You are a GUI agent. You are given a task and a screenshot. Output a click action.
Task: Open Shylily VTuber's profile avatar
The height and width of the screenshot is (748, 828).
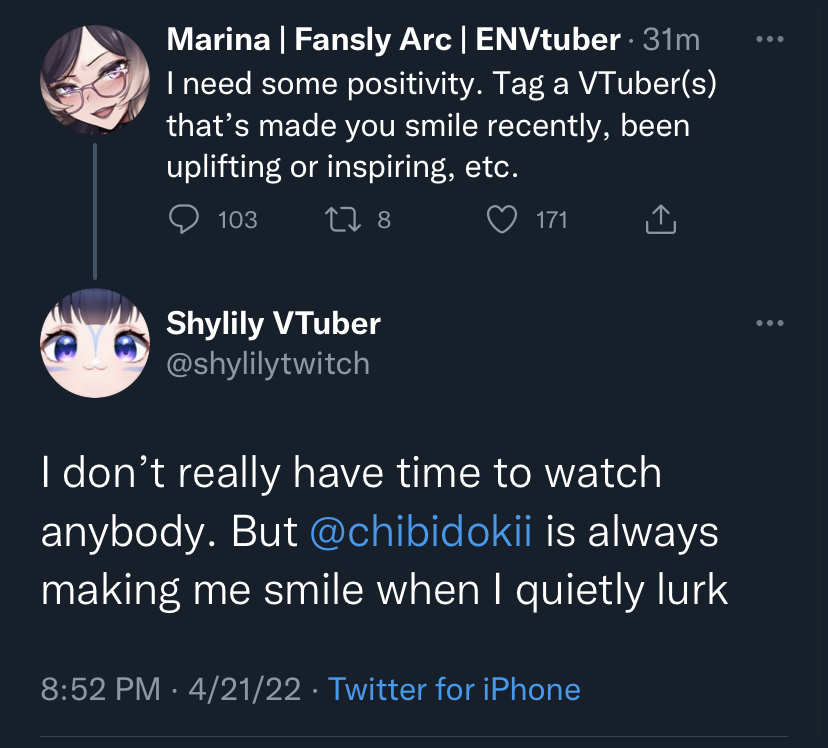click(94, 345)
